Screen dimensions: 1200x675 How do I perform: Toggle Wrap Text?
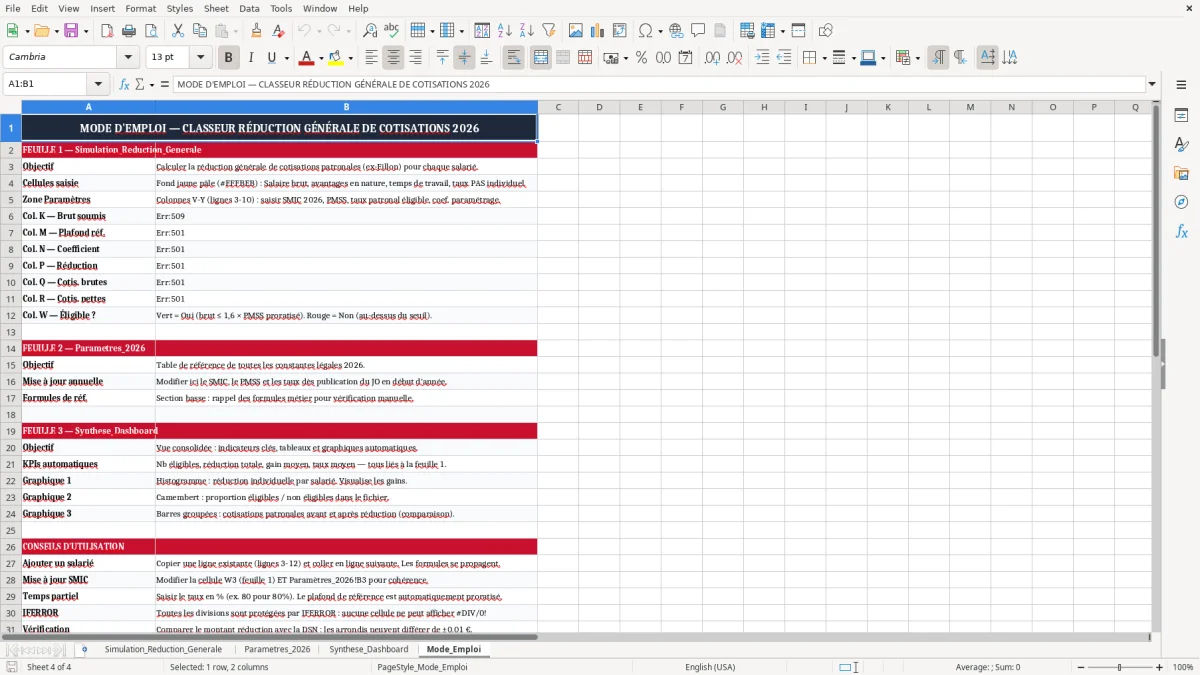(x=514, y=58)
